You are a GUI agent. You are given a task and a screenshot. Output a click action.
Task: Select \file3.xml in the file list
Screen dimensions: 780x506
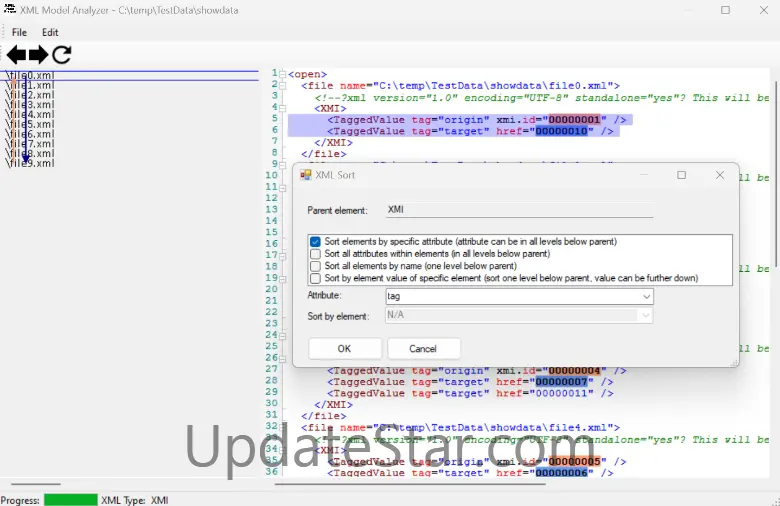click(x=30, y=105)
